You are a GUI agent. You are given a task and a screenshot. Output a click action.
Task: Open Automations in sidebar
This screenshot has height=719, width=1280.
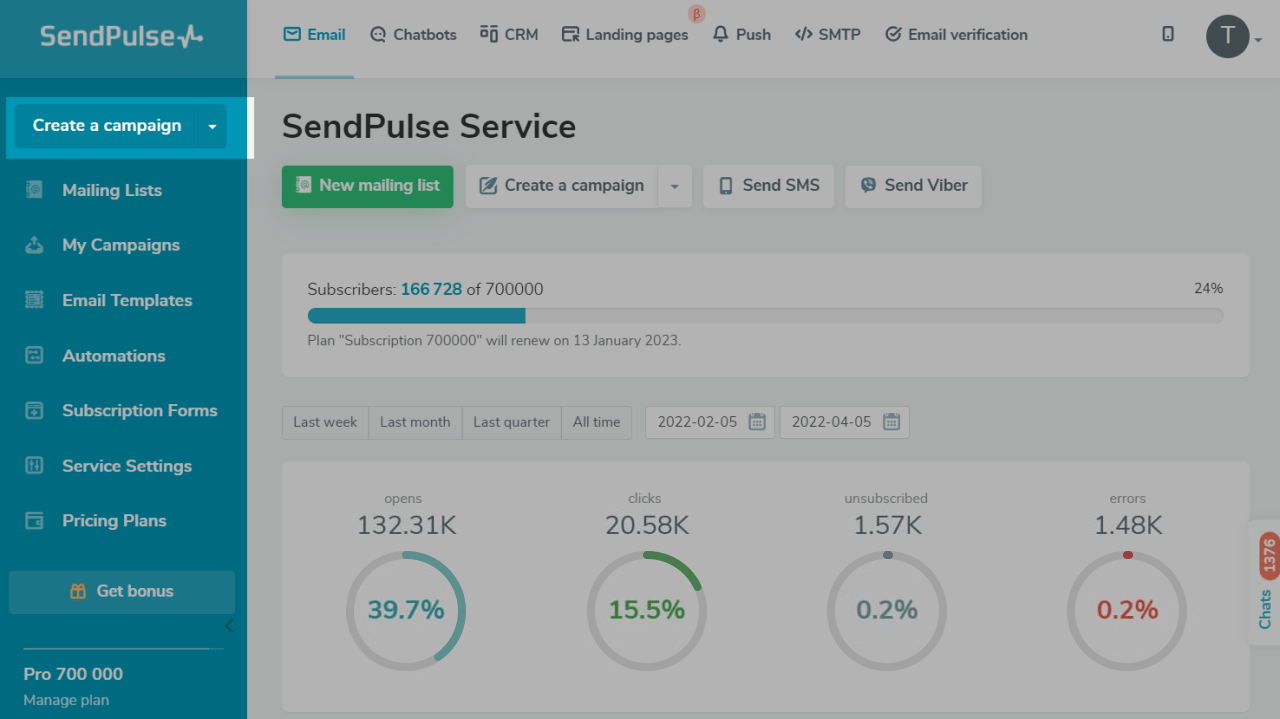114,355
